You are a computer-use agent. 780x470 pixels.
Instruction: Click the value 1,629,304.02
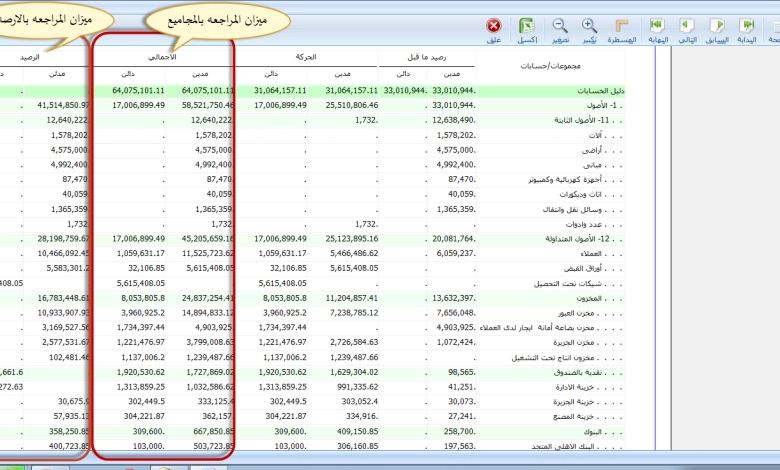tap(354, 373)
